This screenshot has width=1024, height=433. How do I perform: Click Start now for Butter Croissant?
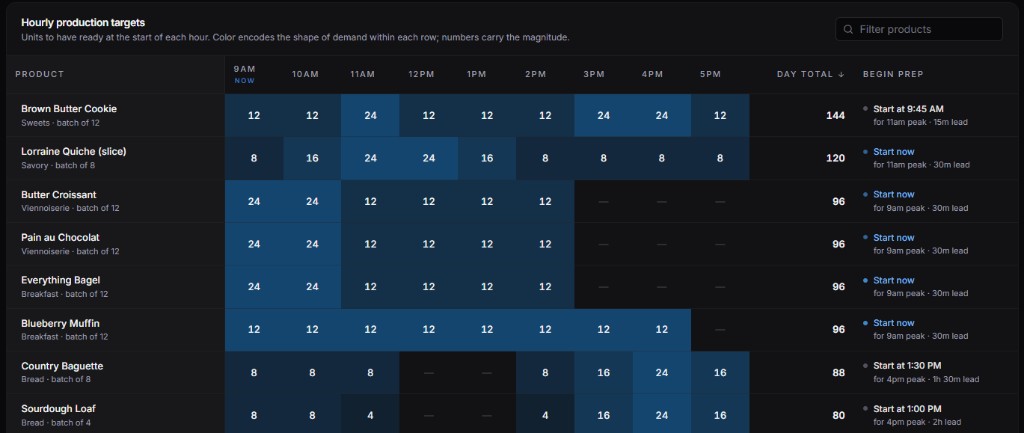tap(893, 195)
